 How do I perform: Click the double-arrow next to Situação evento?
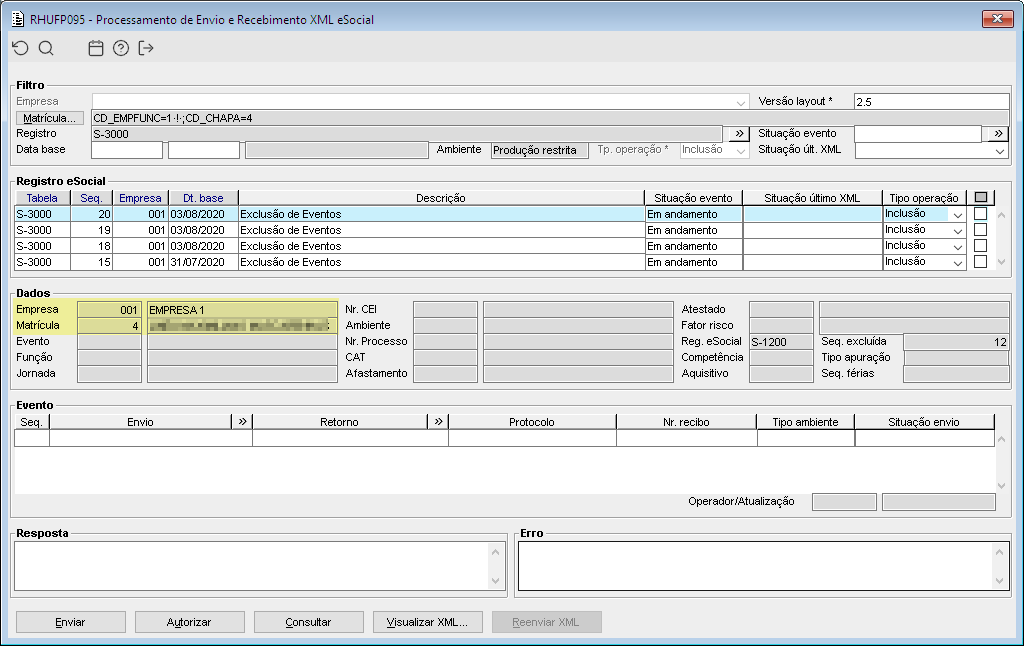pos(998,133)
